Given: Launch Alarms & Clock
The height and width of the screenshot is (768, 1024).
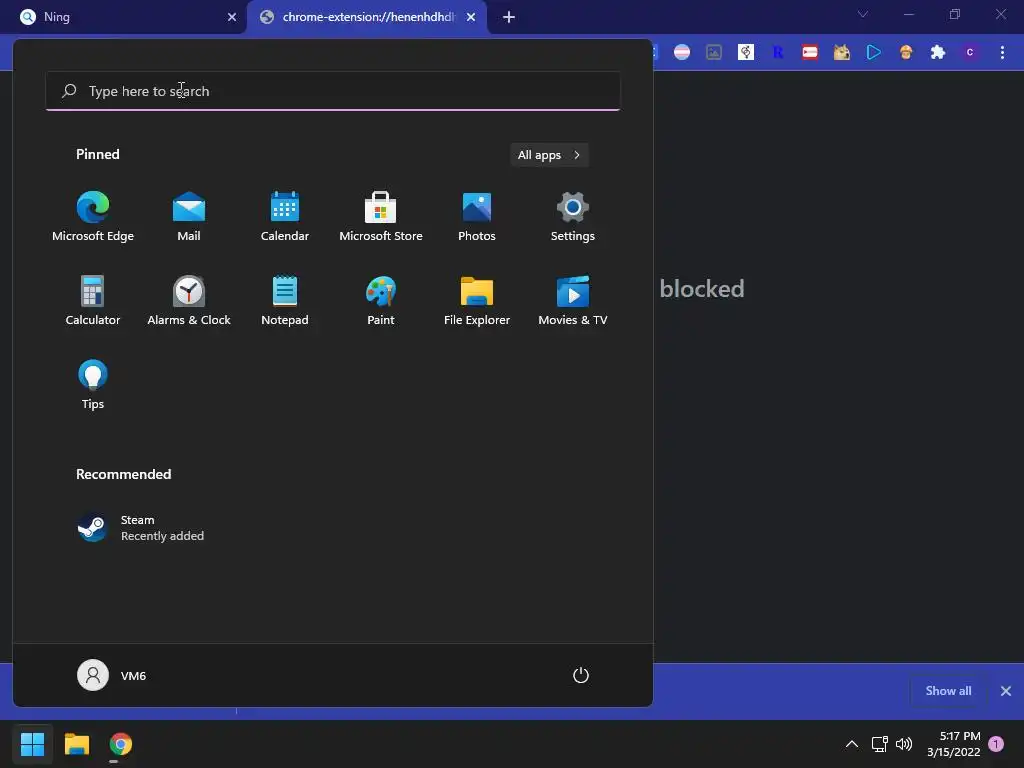Looking at the screenshot, I should (189, 301).
